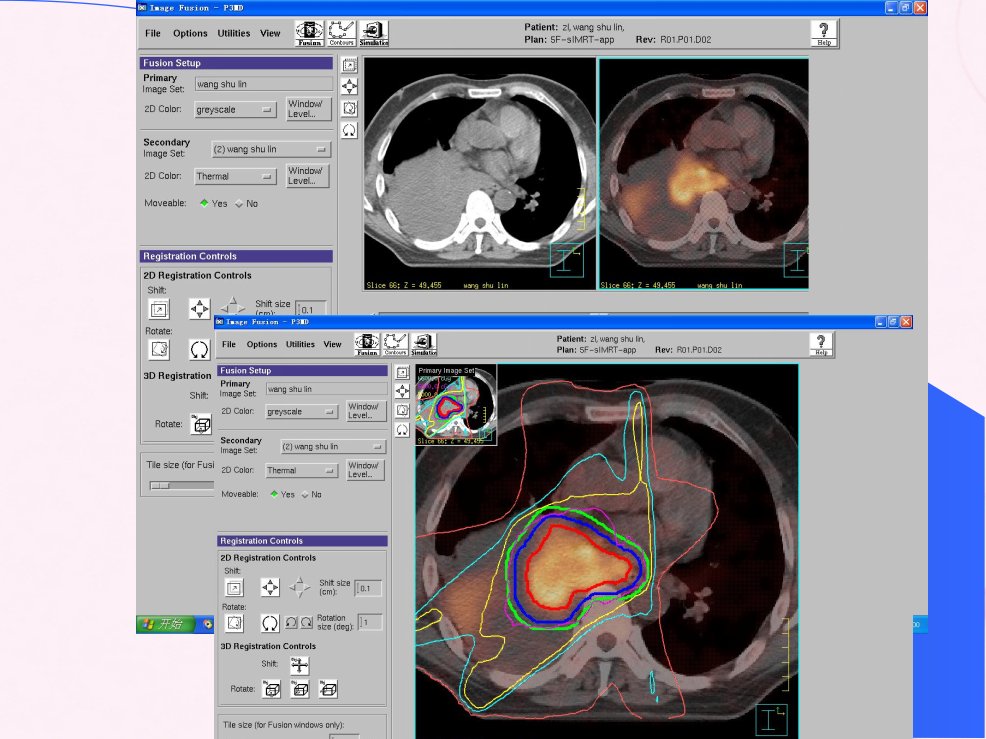The image size is (986, 739).
Task: Select front window's top image-side shift box icon
Action: (x=402, y=372)
